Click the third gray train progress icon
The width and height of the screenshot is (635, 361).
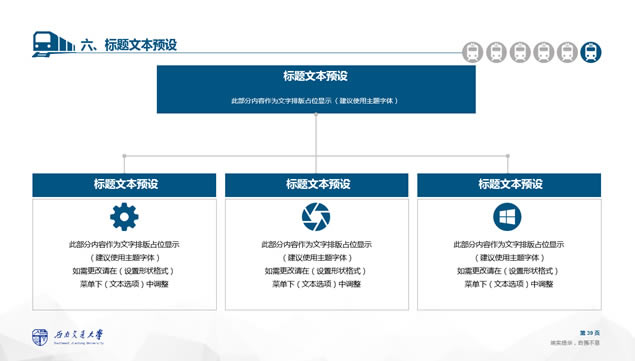(520, 52)
